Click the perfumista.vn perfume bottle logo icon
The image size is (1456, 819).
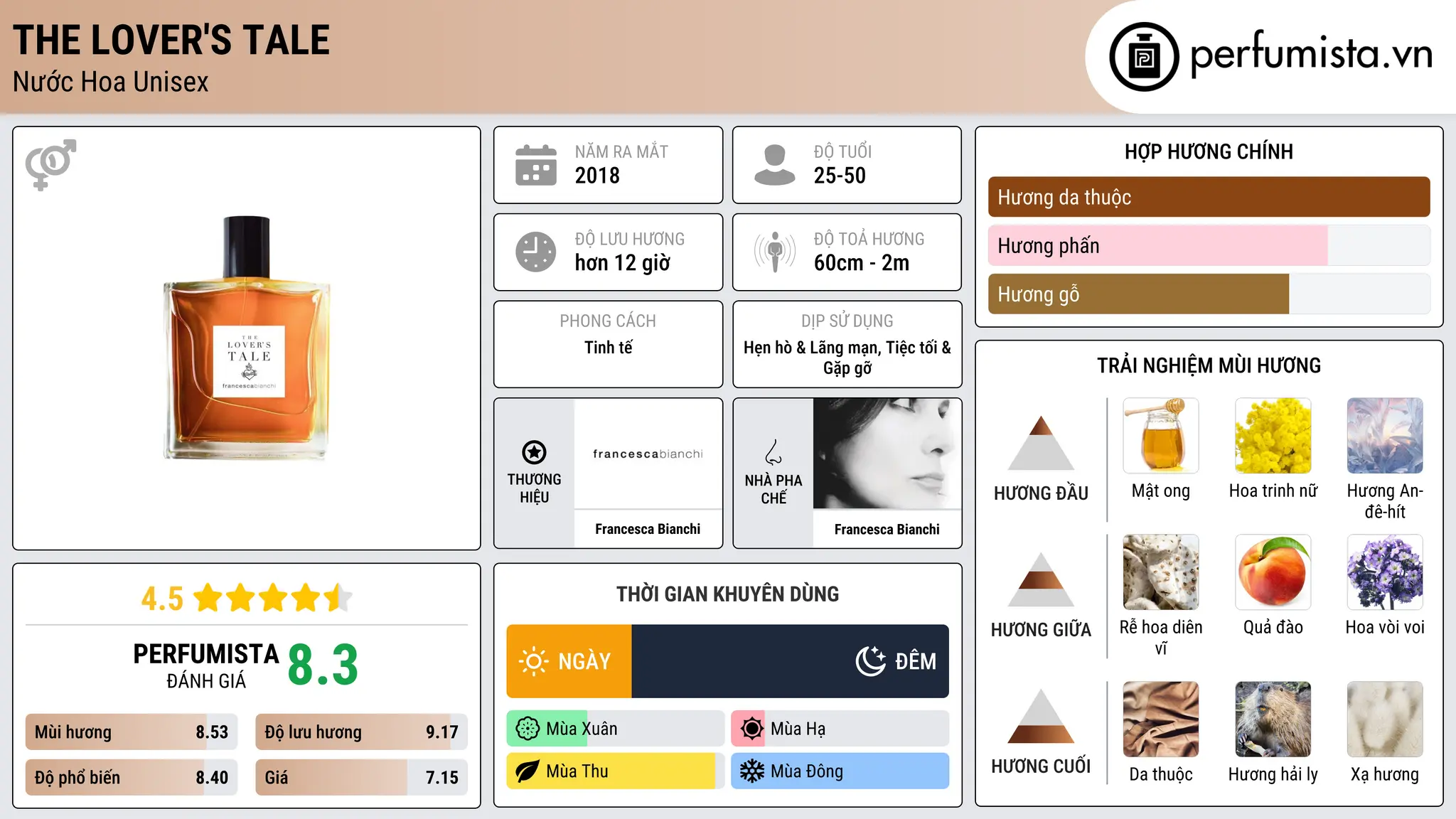[x=1144, y=57]
